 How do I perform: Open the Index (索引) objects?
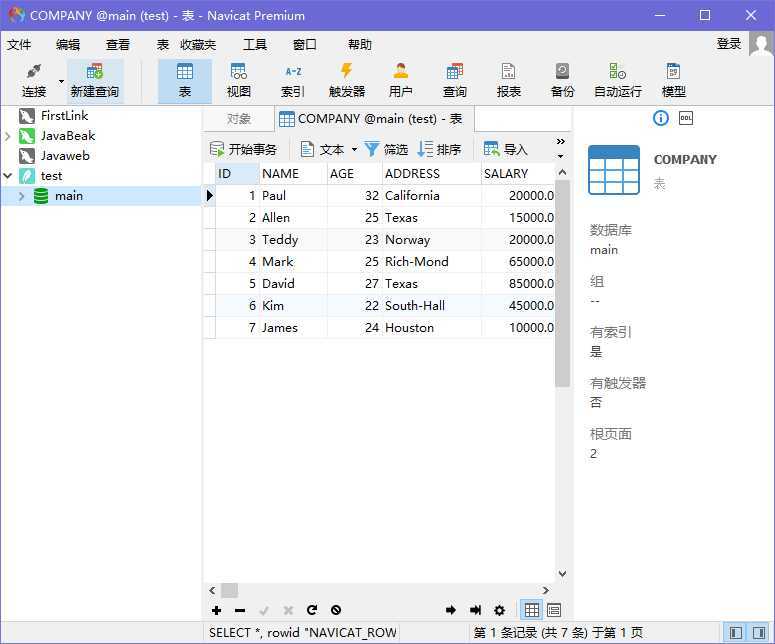click(x=293, y=81)
